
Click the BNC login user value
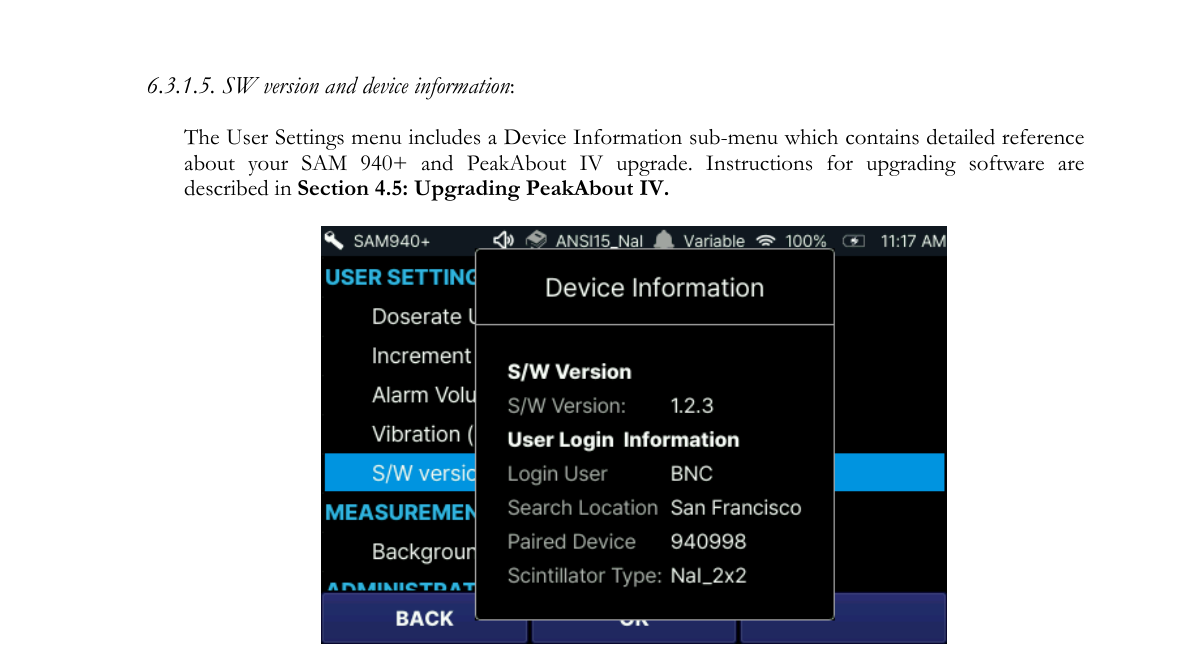coord(691,474)
